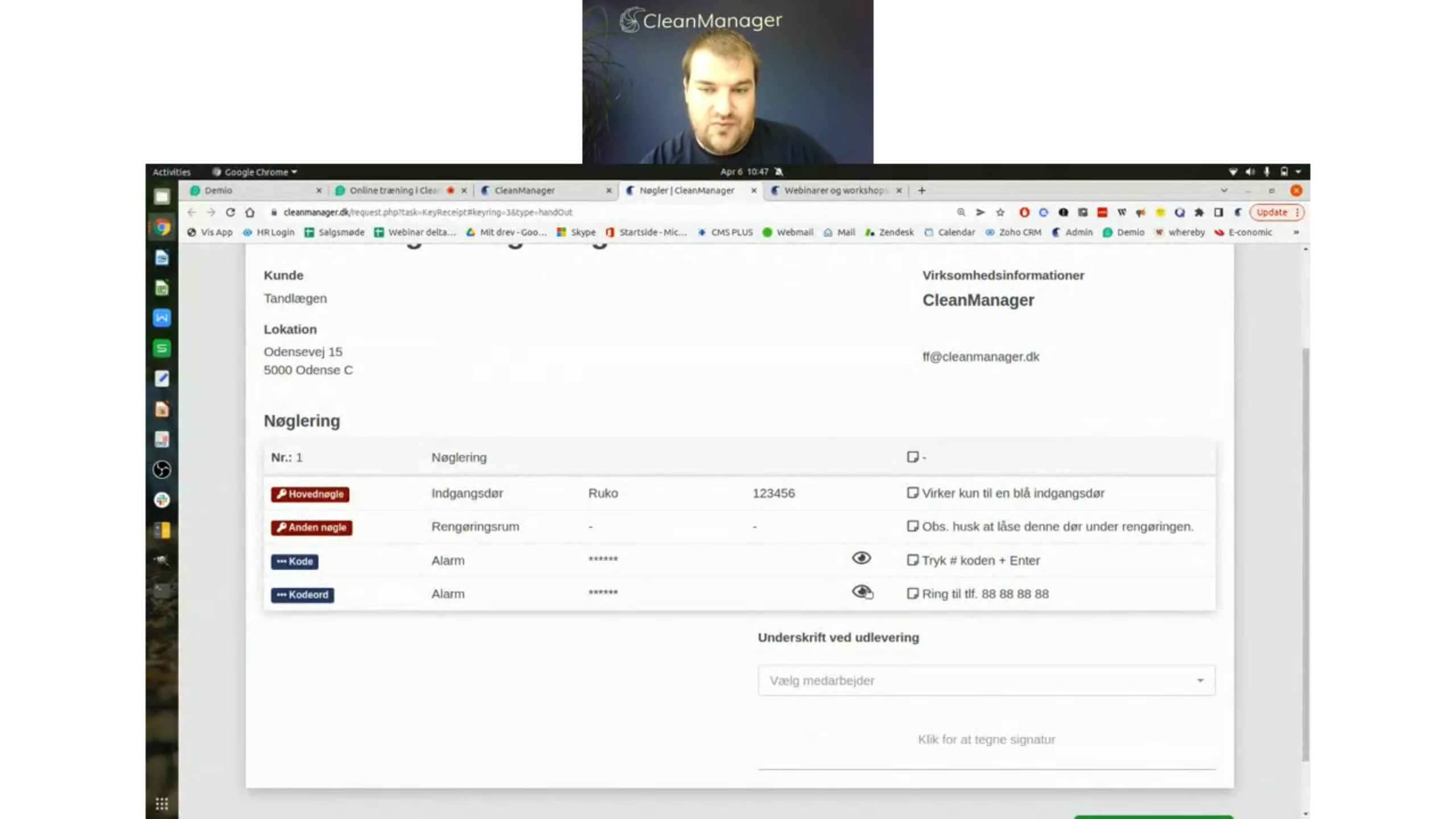
Task: Click signature area to draw signature
Action: 986,739
